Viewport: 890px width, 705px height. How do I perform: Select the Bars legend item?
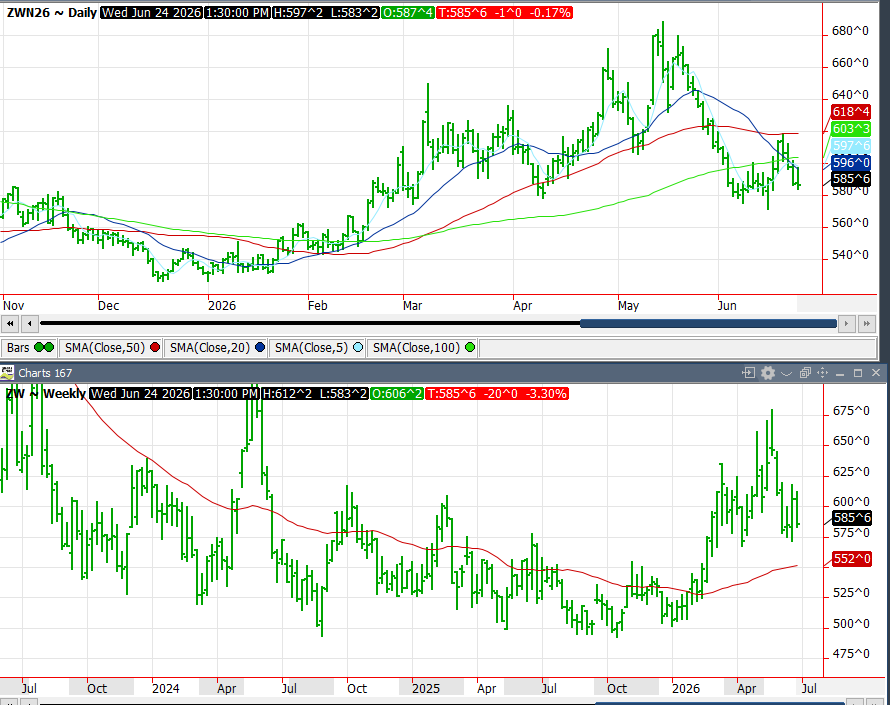point(30,347)
